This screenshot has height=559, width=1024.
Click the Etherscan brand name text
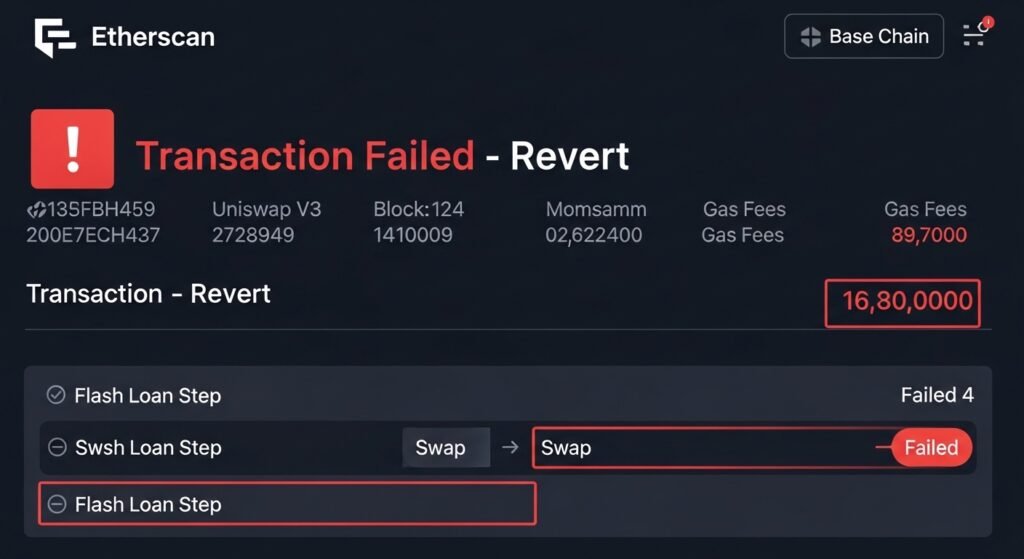click(x=152, y=38)
